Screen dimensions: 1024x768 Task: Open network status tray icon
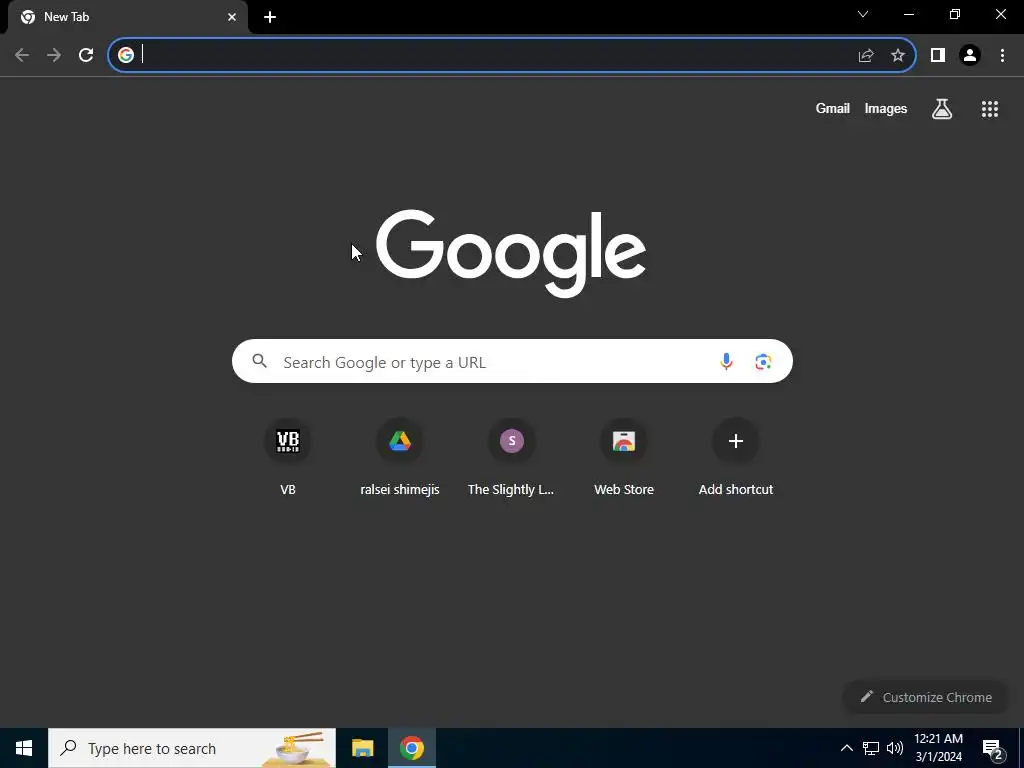tap(871, 748)
